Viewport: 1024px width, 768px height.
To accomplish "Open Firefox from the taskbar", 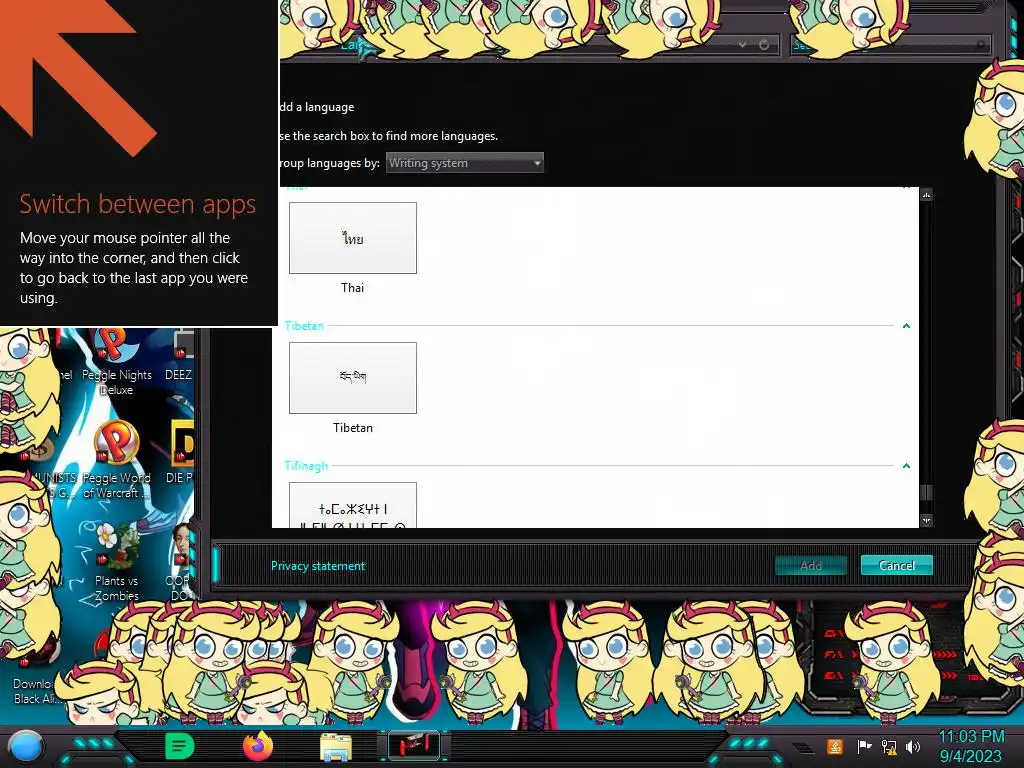I will coord(257,746).
